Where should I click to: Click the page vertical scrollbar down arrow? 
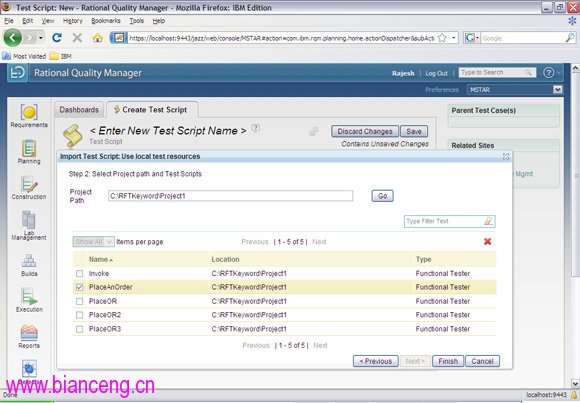[575, 383]
